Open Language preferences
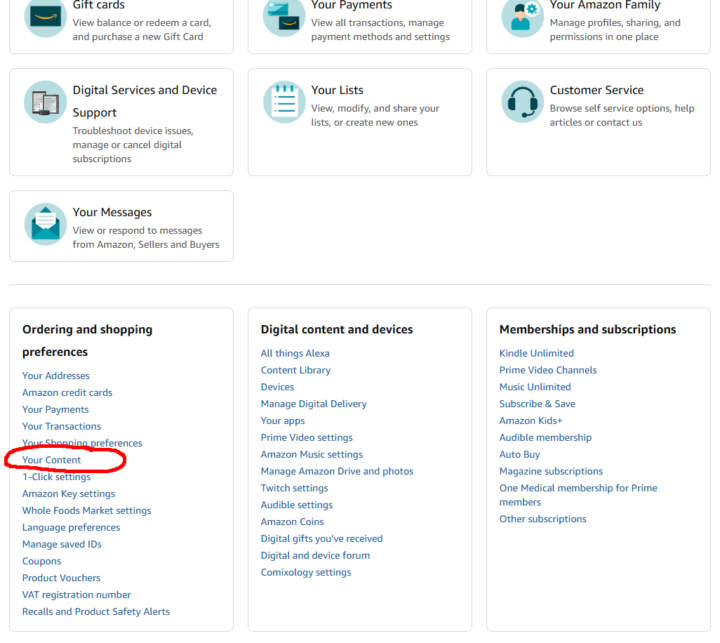Screen dimensions: 720x643 pos(71,527)
